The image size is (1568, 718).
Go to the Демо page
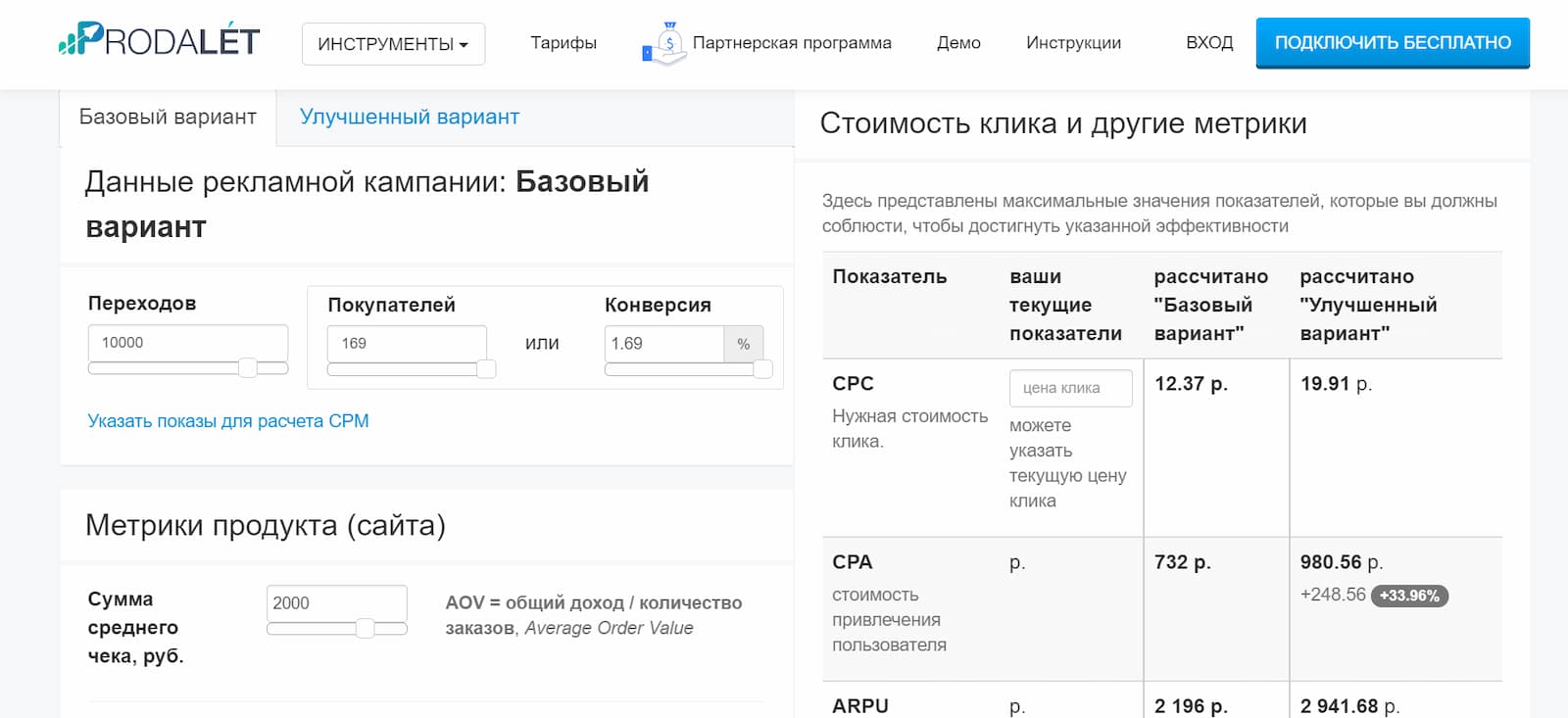click(x=958, y=43)
